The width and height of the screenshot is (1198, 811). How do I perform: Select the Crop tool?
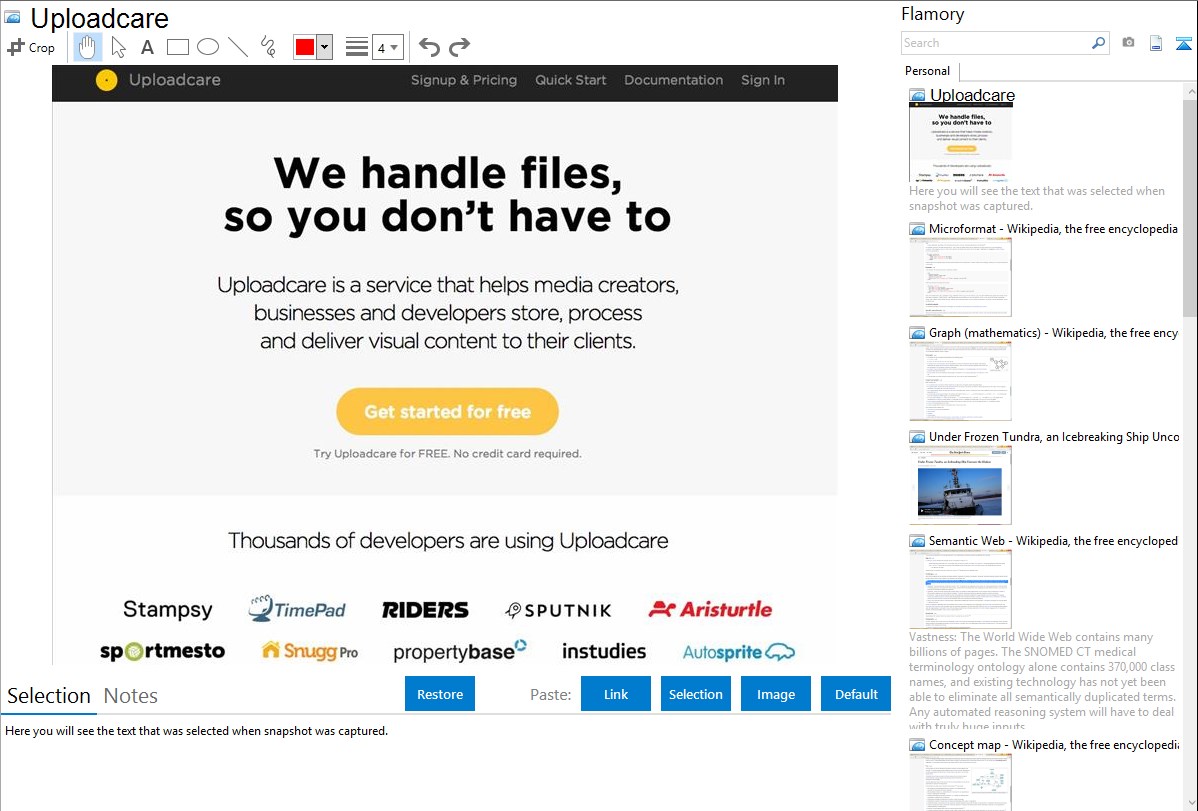coord(31,47)
